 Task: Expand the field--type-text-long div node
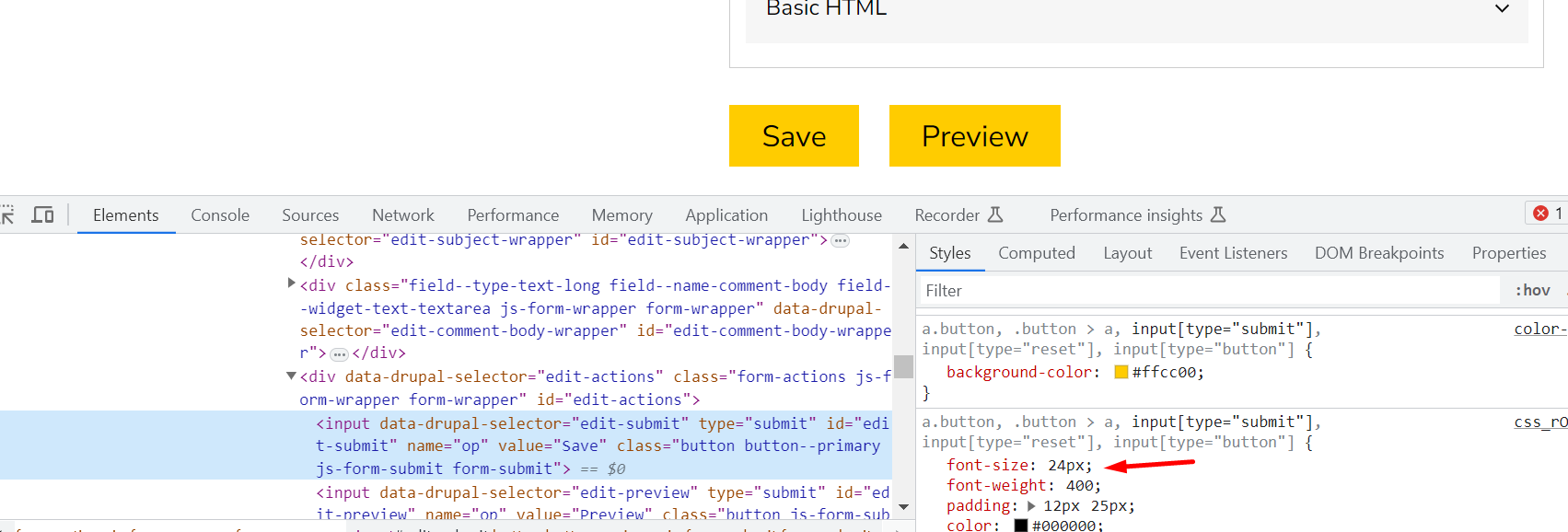tap(291, 283)
